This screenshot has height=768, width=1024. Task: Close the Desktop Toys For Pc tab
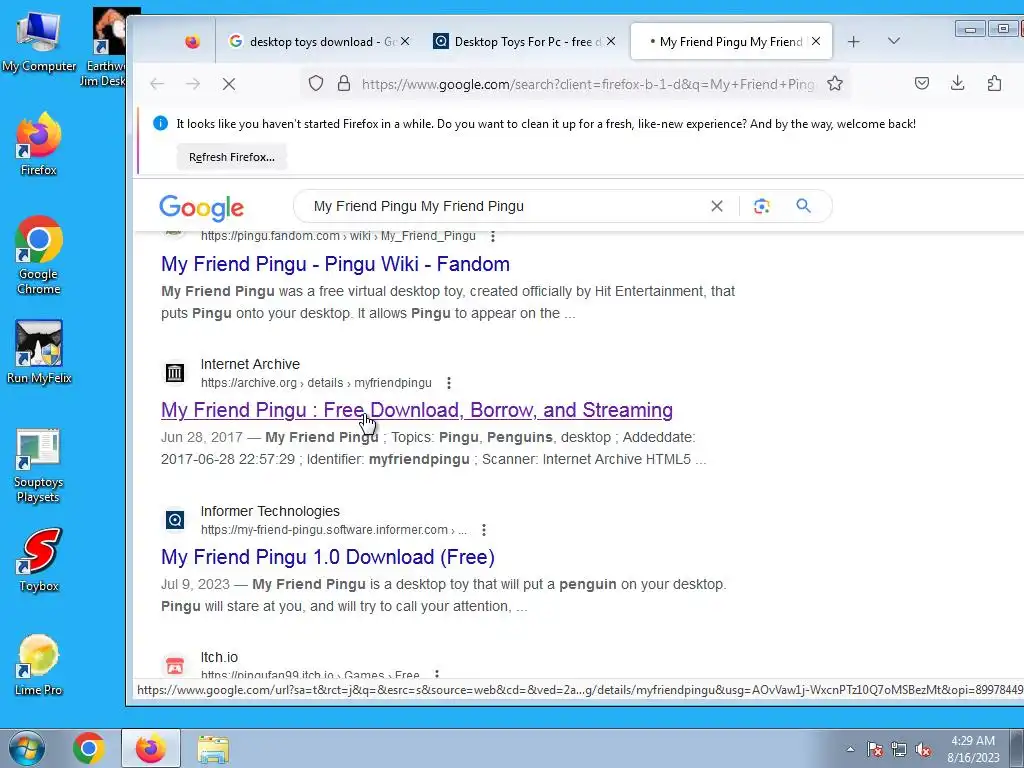(x=611, y=41)
